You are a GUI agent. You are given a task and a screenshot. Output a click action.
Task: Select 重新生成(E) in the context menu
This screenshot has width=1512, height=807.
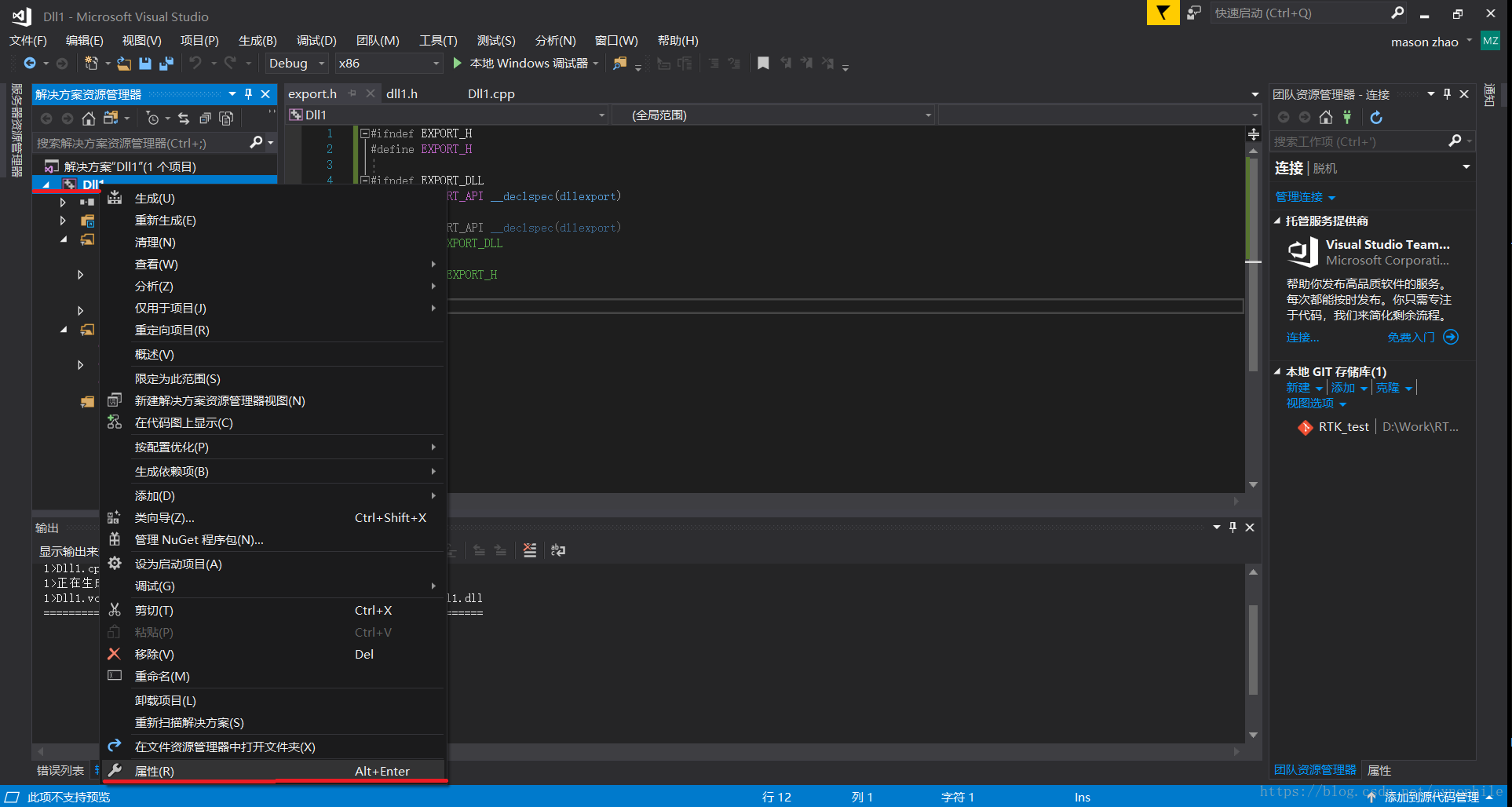tap(274, 221)
